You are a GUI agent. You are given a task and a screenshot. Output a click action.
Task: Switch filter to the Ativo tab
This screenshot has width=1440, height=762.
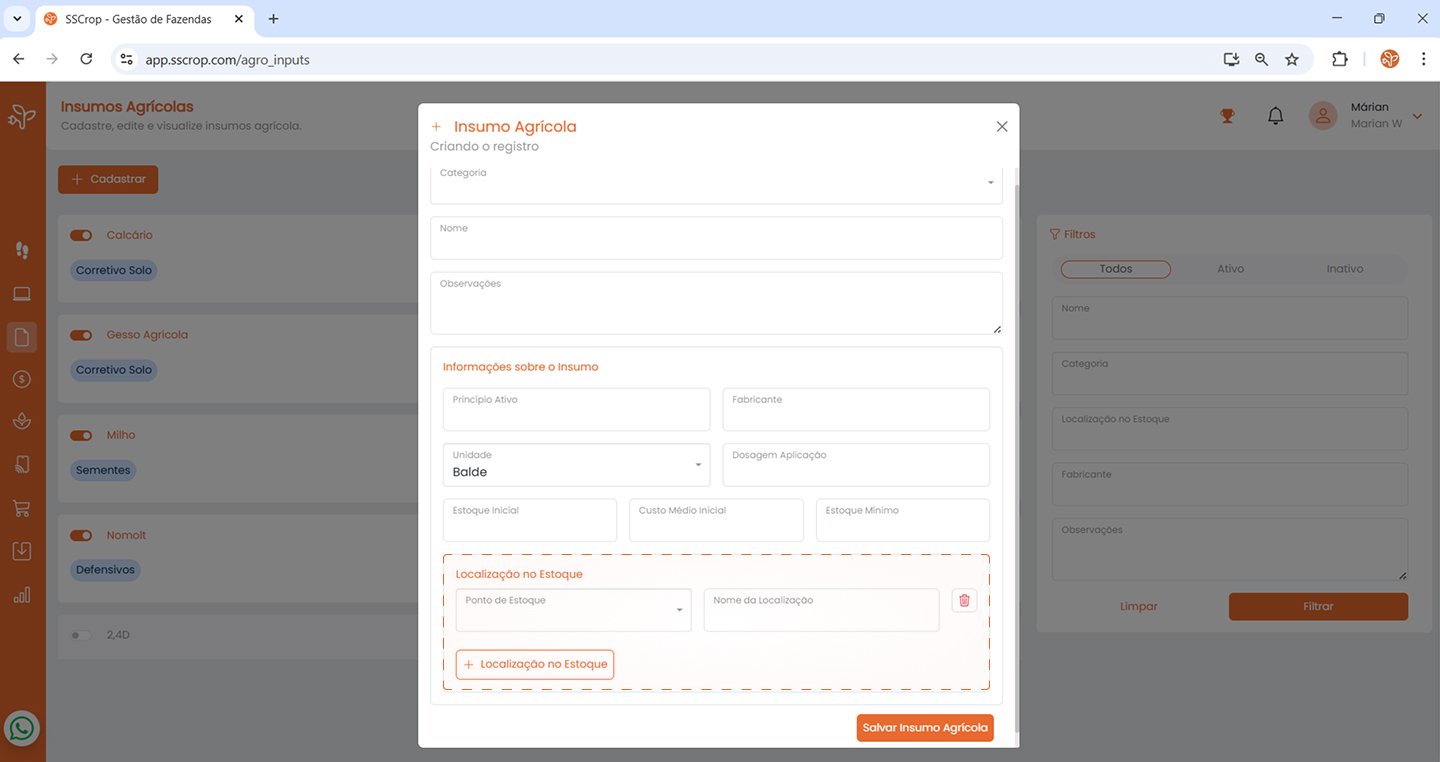1230,269
